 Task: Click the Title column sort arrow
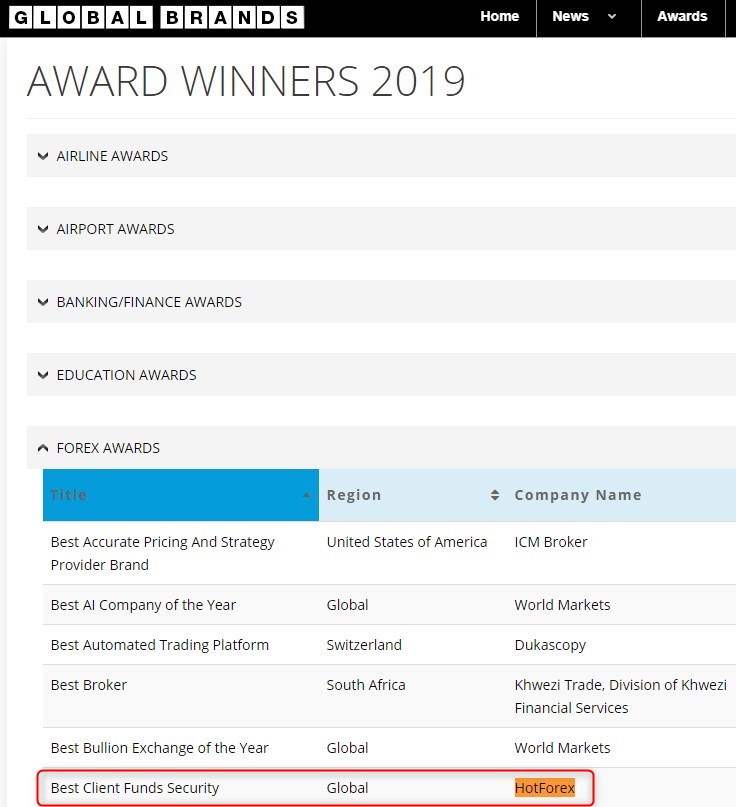click(x=305, y=495)
